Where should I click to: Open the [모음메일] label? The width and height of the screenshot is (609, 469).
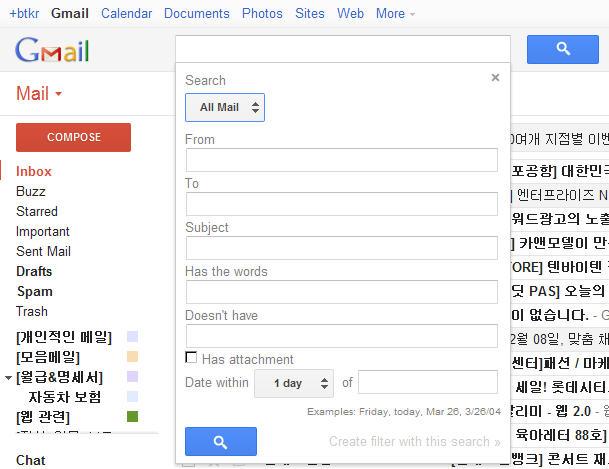click(48, 357)
